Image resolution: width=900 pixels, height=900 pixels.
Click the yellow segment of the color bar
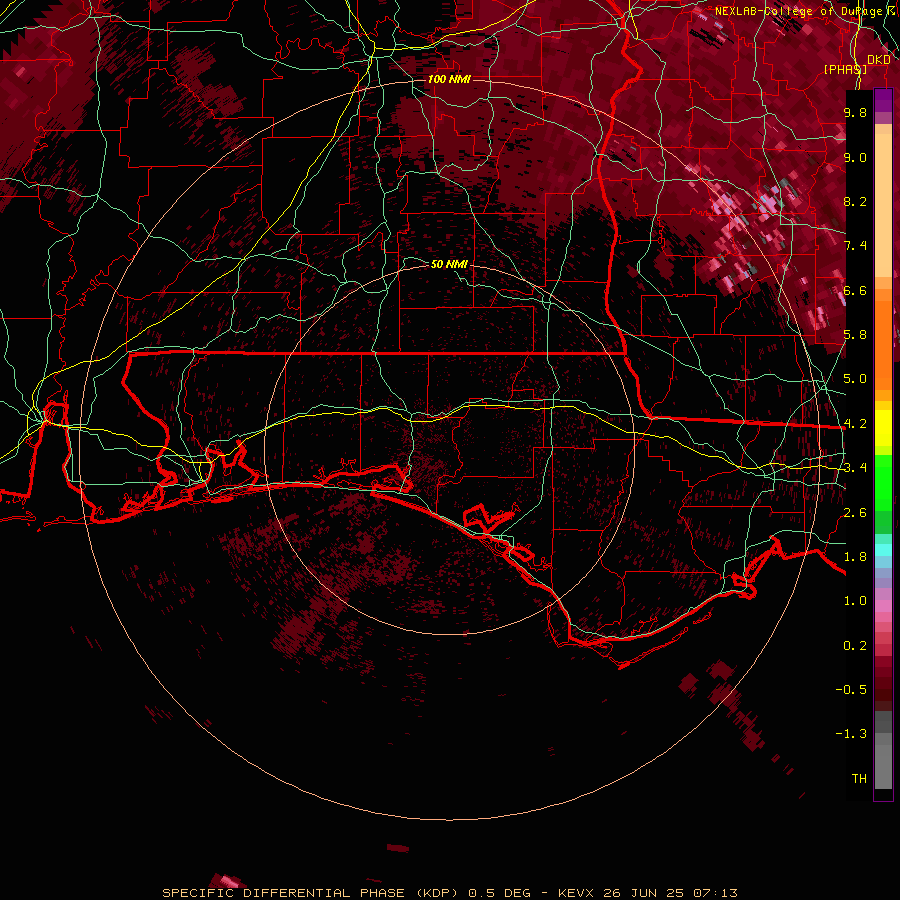point(883,428)
